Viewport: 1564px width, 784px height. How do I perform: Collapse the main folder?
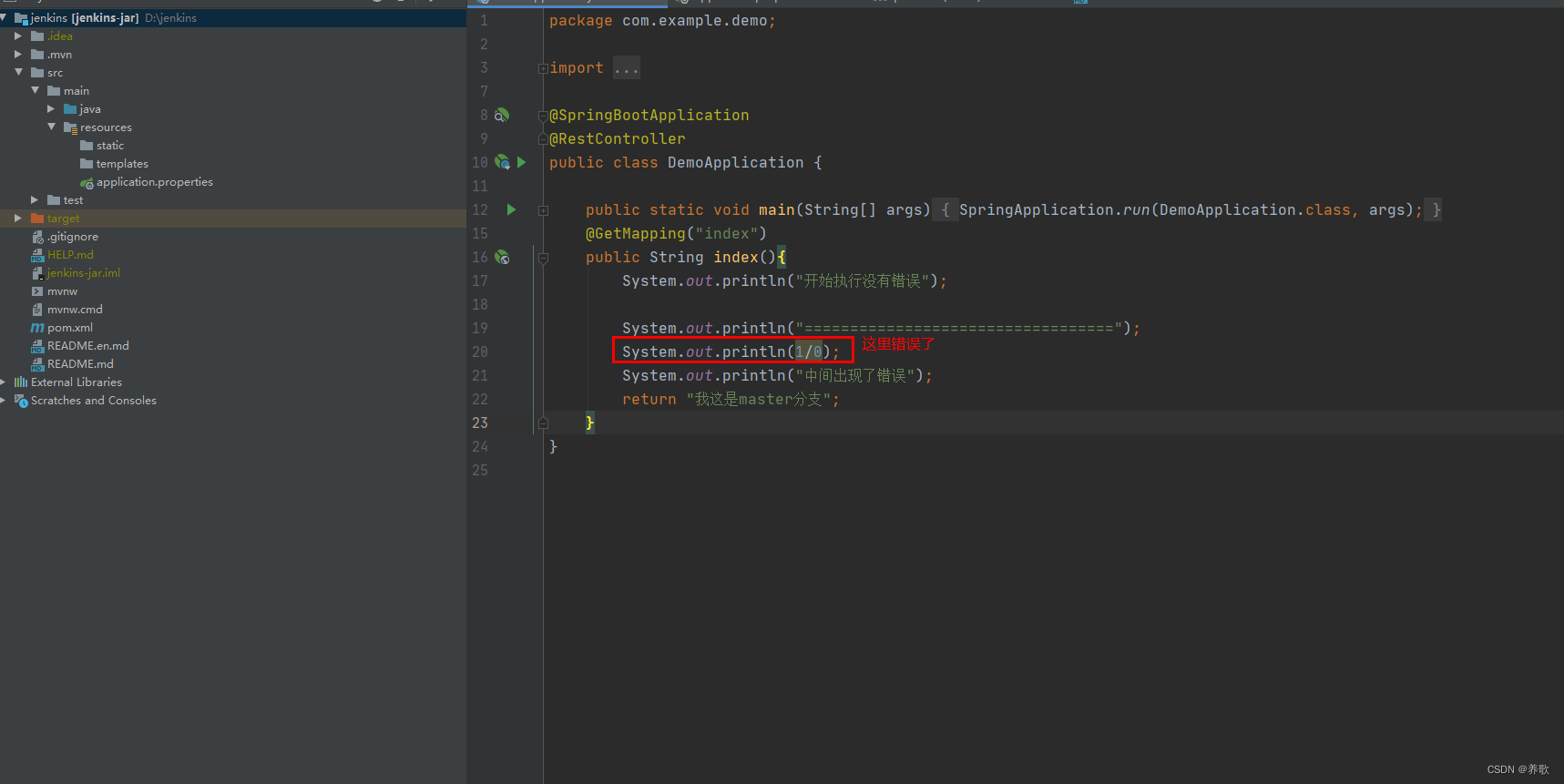point(35,90)
